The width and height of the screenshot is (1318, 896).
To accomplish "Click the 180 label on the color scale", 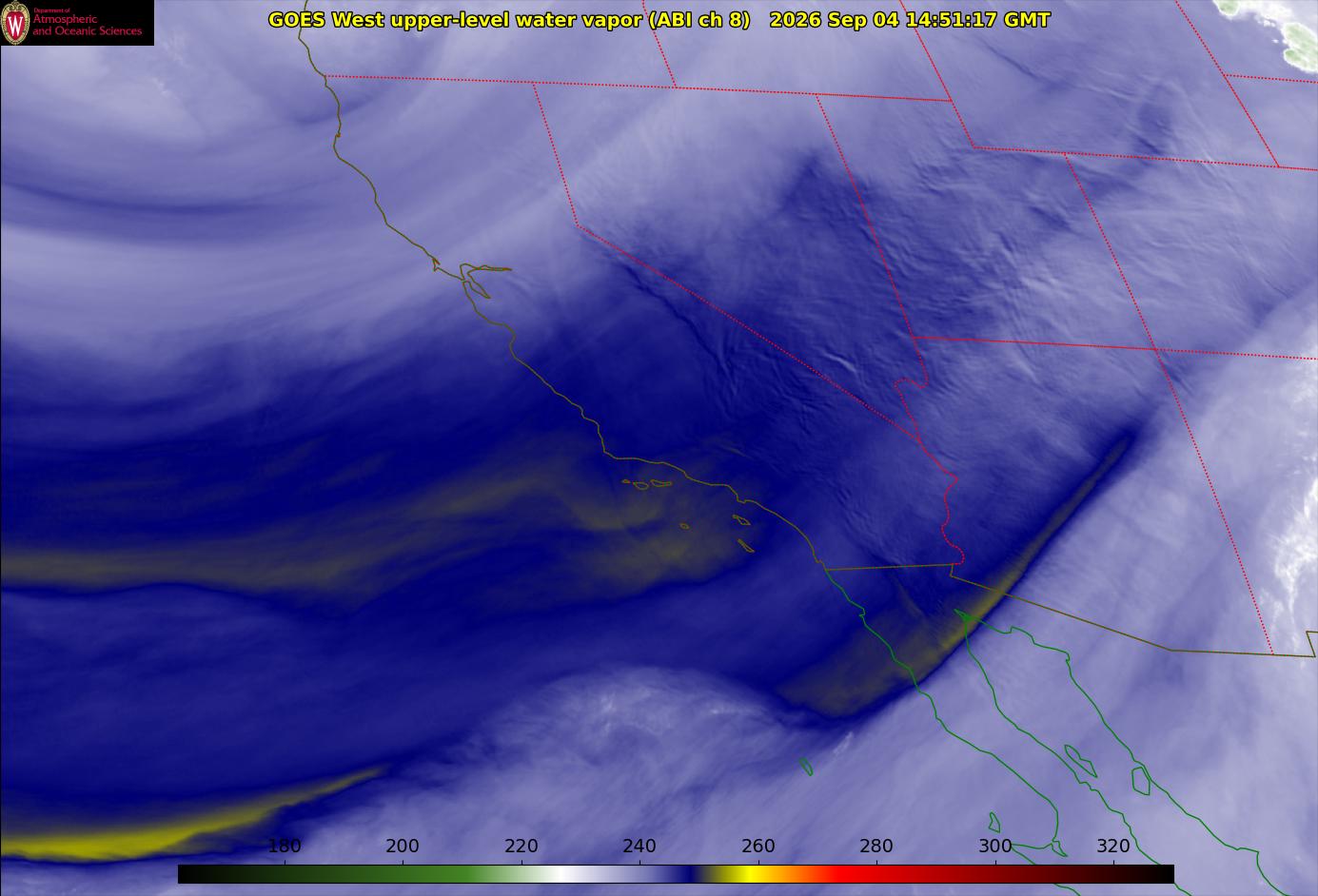I will 285,846.
